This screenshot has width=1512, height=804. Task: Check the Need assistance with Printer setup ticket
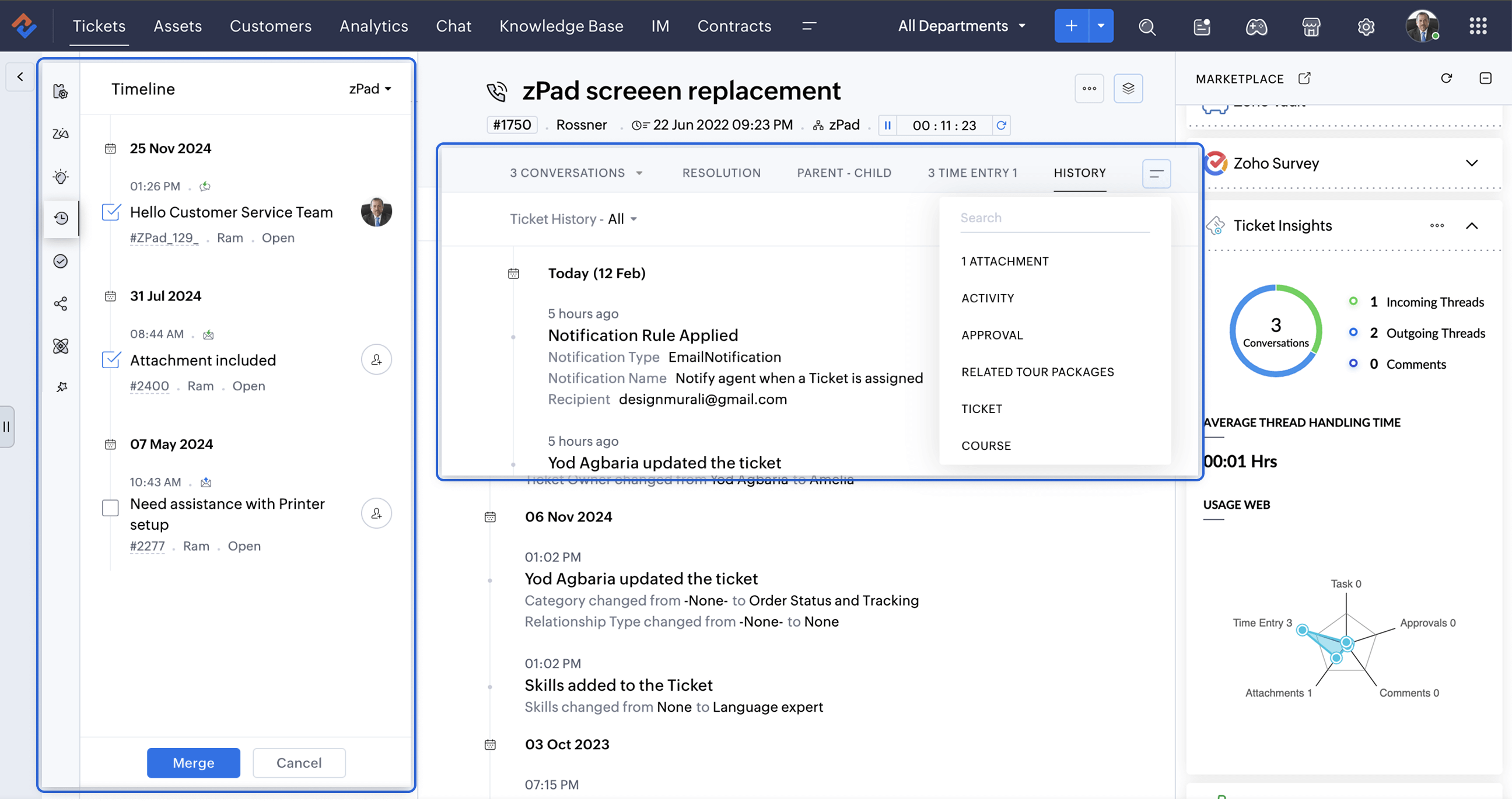110,508
